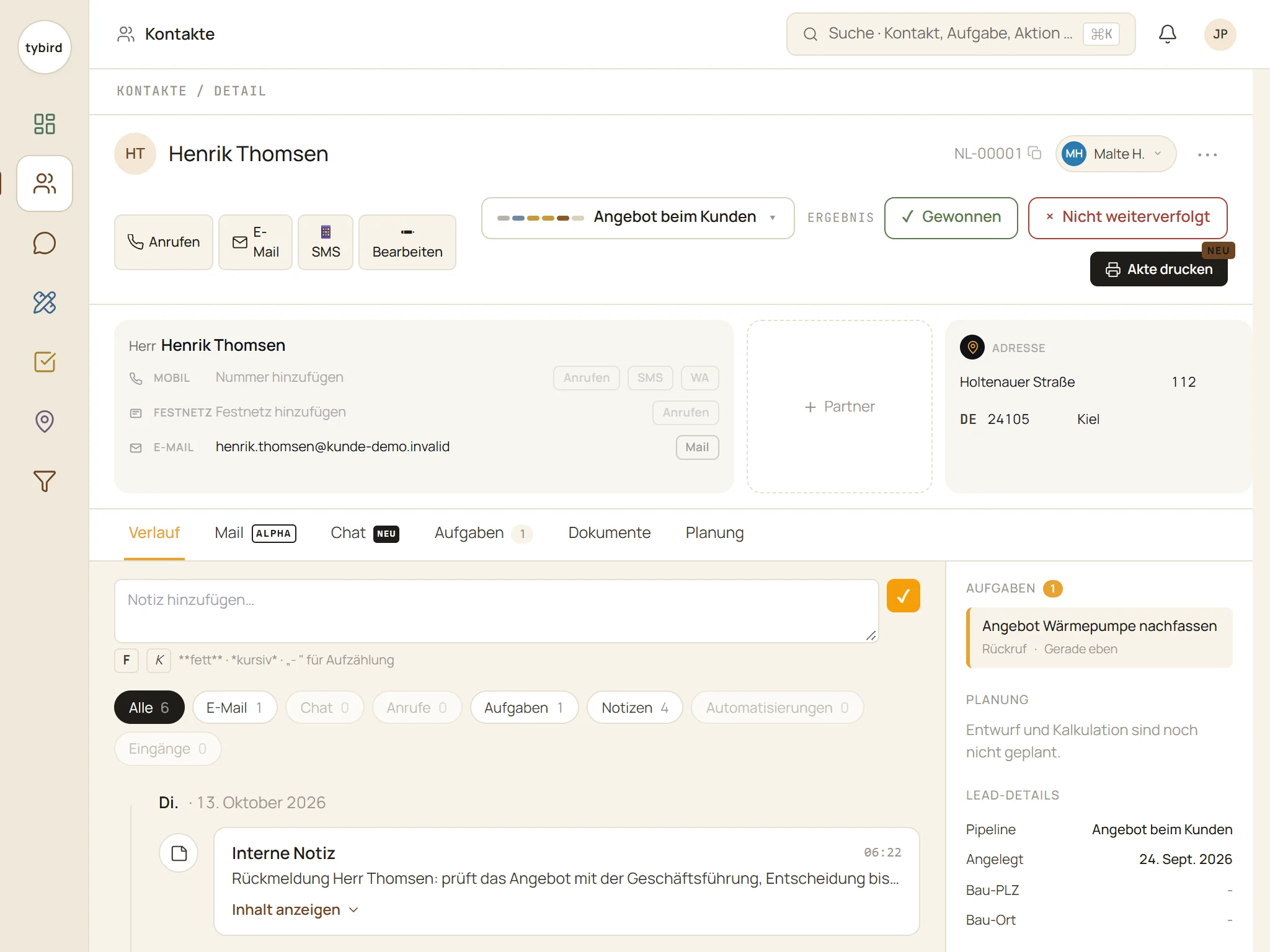
Task: Switch to the Mail ALPHA tab
Action: pos(255,533)
